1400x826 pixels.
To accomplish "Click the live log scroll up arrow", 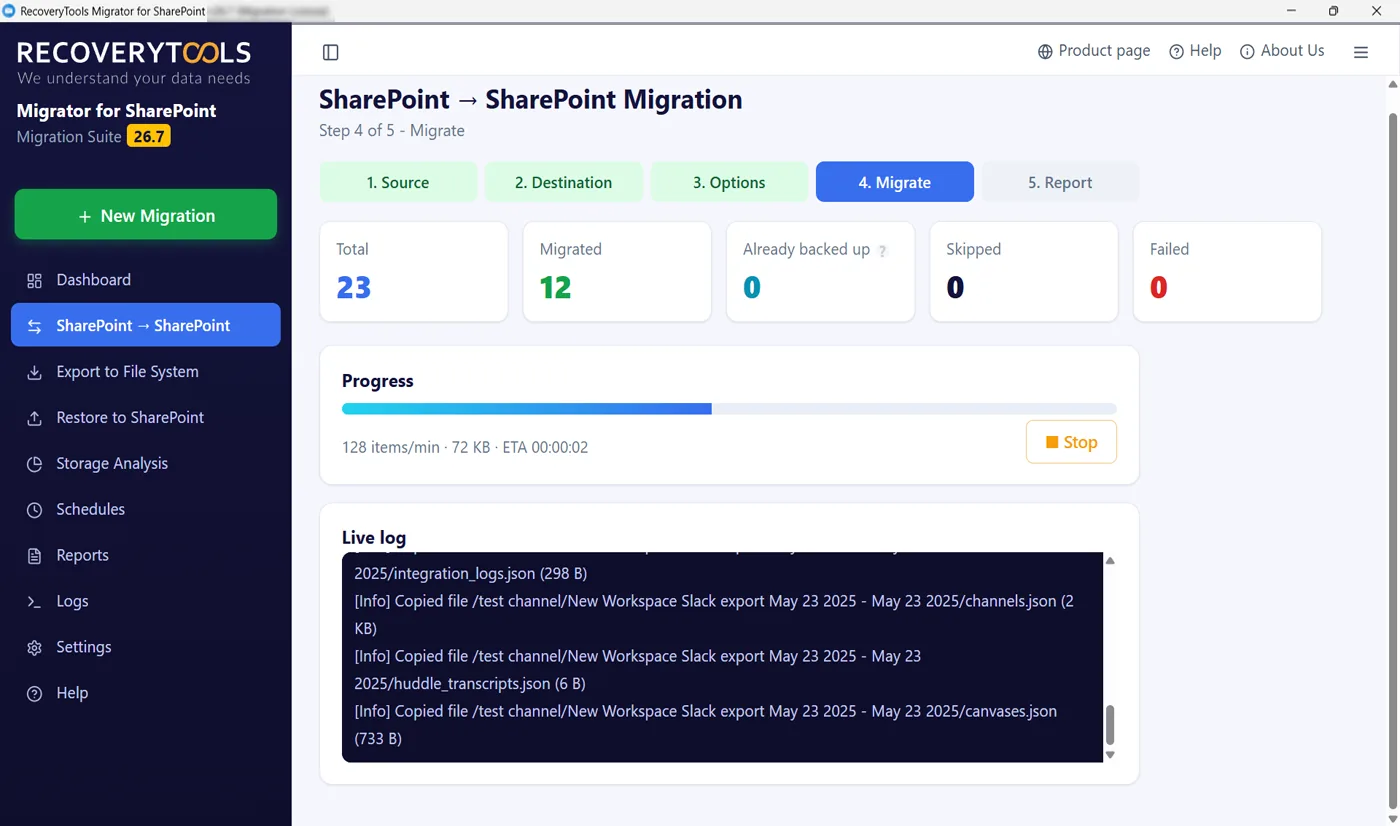I will click(1110, 561).
